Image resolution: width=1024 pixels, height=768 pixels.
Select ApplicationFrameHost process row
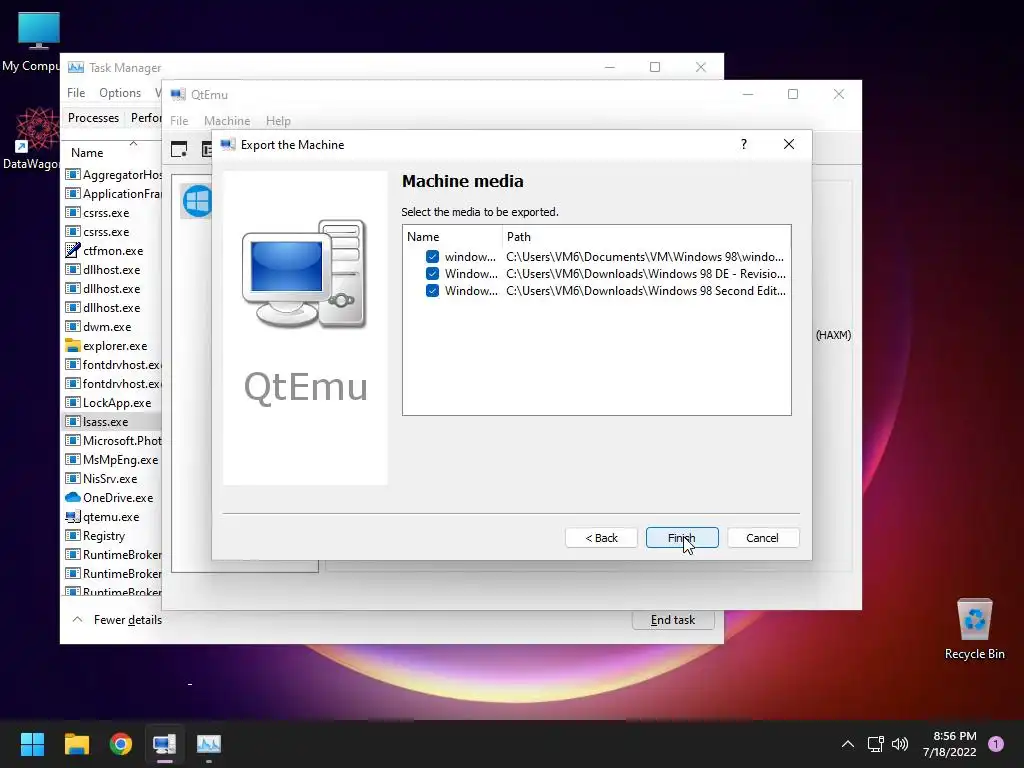[x=112, y=194]
